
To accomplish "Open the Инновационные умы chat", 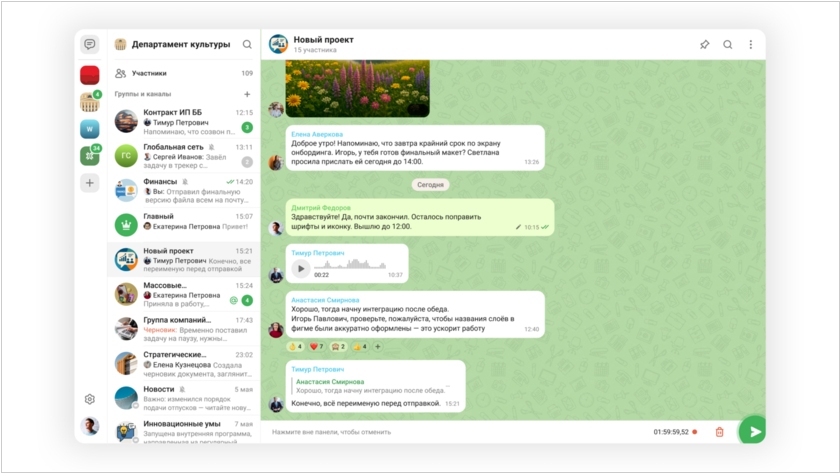I will pyautogui.click(x=183, y=432).
